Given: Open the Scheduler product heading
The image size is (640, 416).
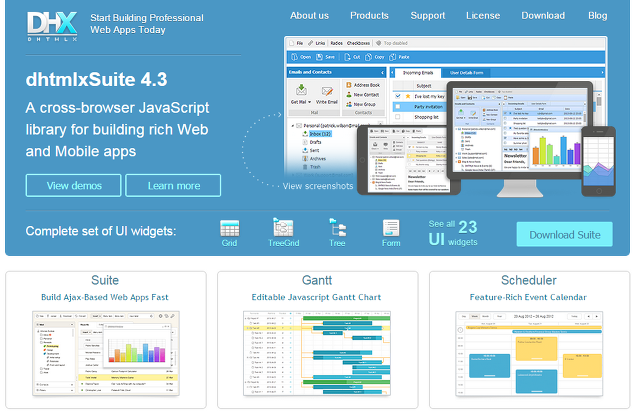Looking at the screenshot, I should pyautogui.click(x=529, y=280).
